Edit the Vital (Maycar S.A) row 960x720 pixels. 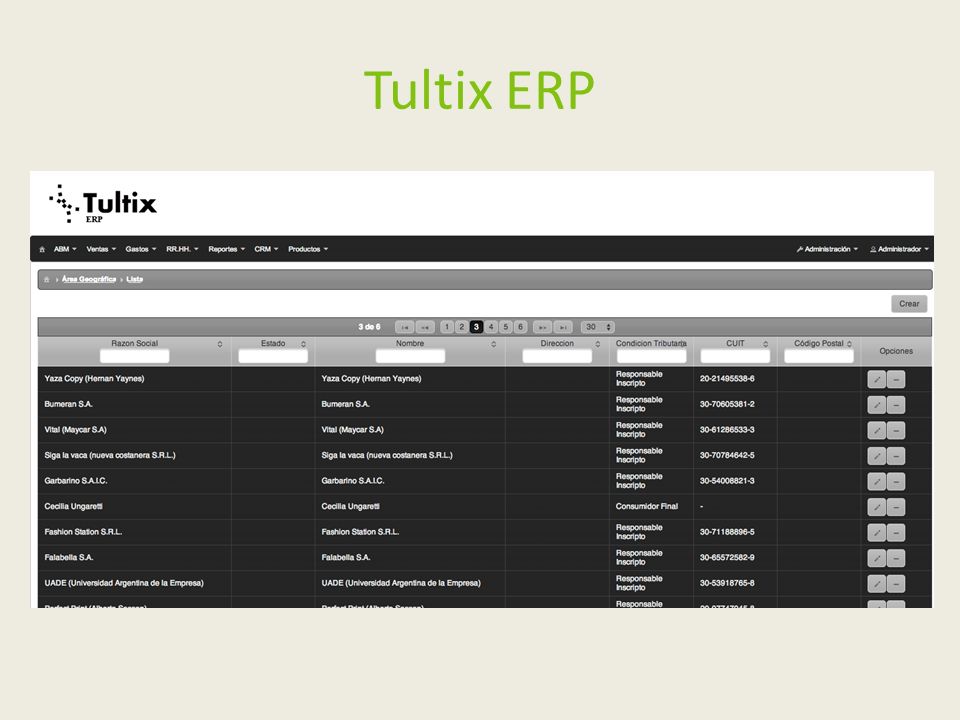(876, 430)
